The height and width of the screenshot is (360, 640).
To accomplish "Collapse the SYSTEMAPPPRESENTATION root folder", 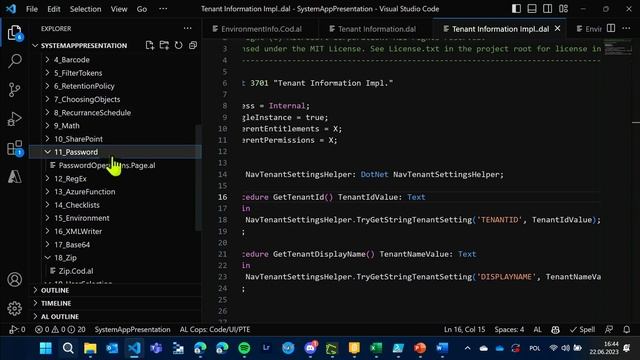I will [x=84, y=45].
